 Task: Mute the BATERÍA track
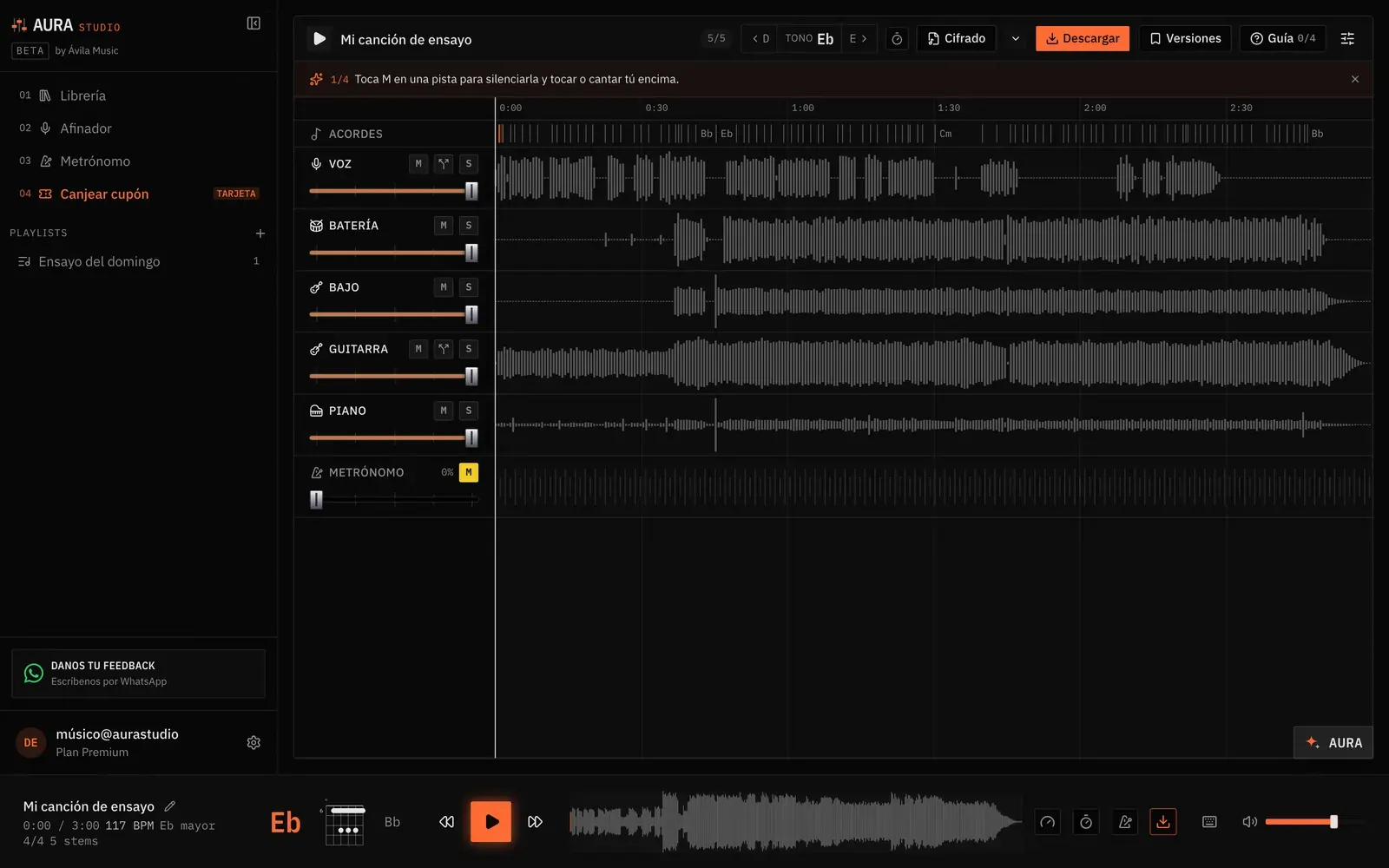click(x=444, y=226)
